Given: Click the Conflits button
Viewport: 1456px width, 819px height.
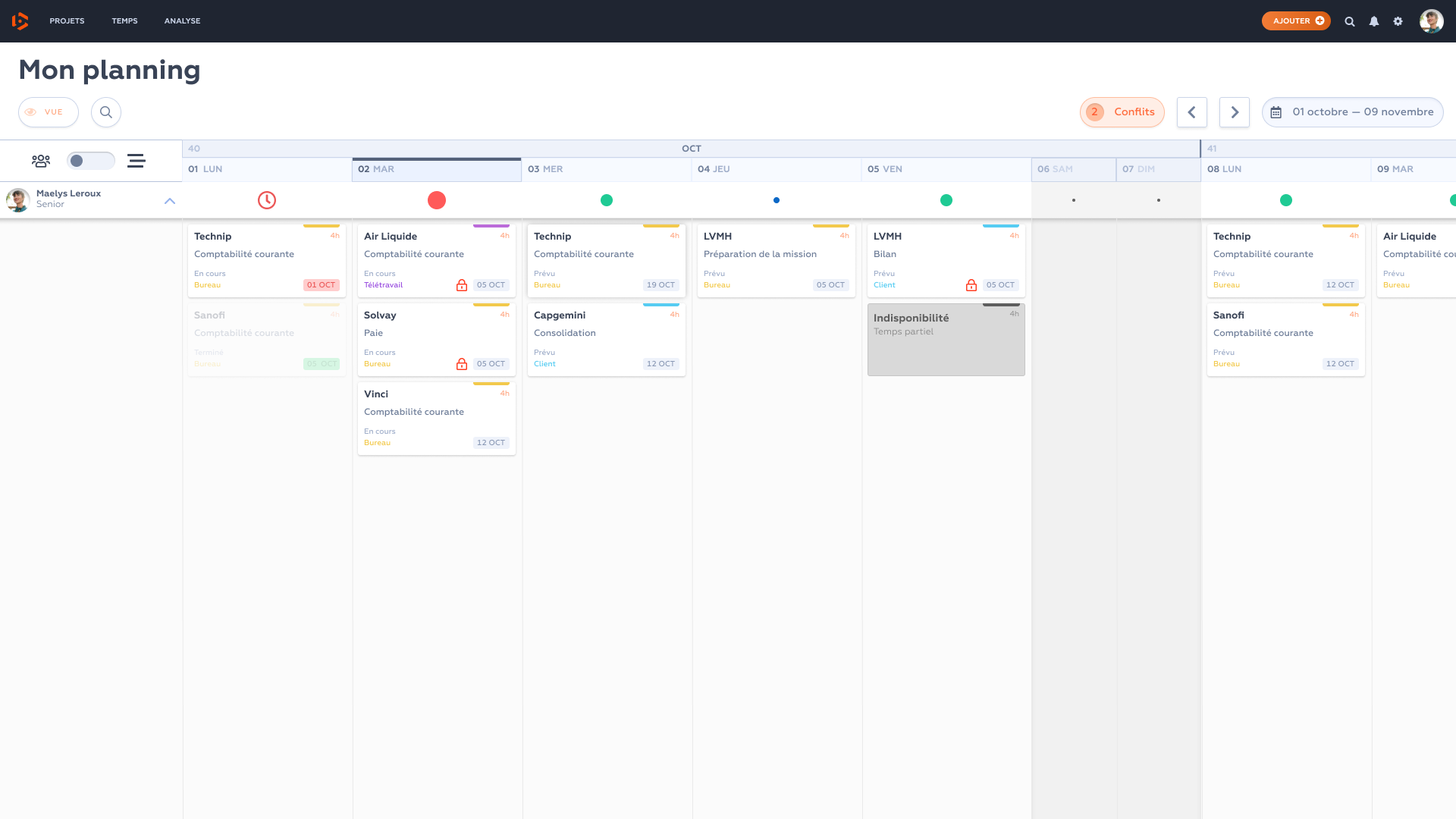Looking at the screenshot, I should coord(1122,112).
